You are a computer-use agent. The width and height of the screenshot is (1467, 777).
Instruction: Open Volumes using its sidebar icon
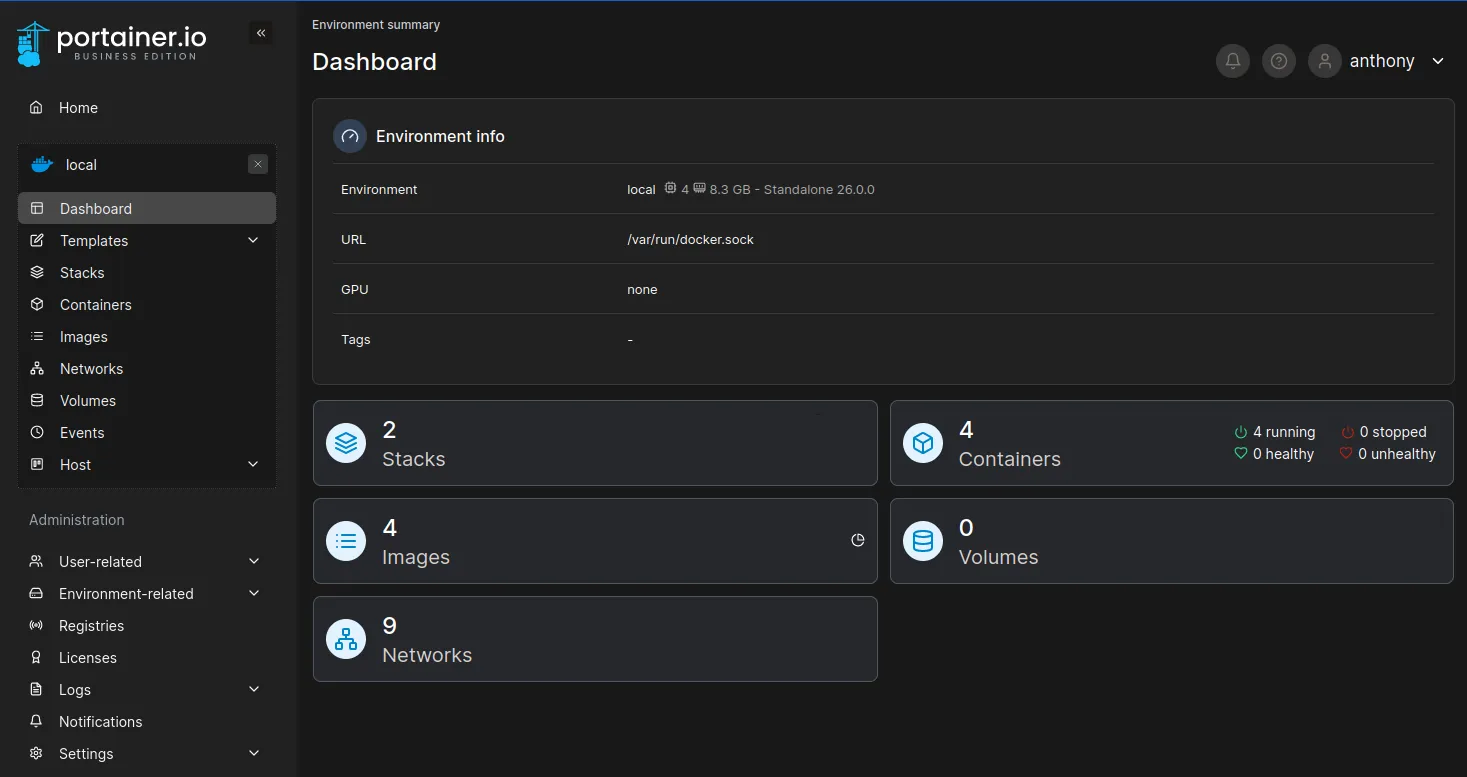coord(38,400)
